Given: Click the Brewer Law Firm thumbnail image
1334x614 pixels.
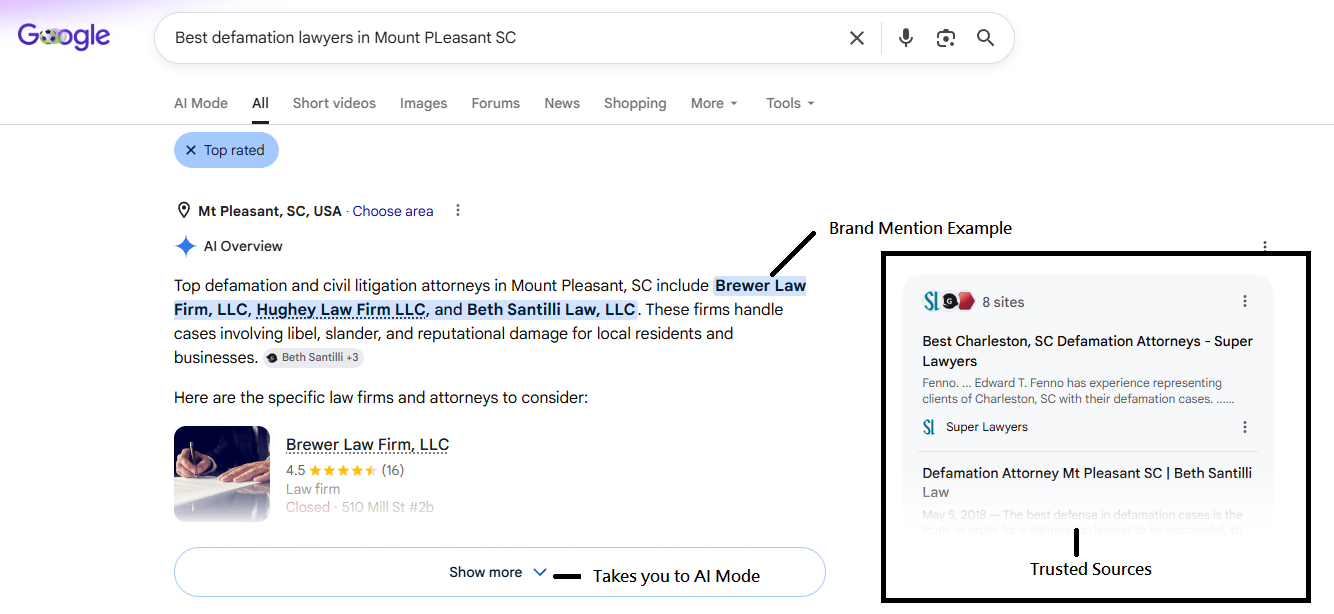Looking at the screenshot, I should coord(222,474).
